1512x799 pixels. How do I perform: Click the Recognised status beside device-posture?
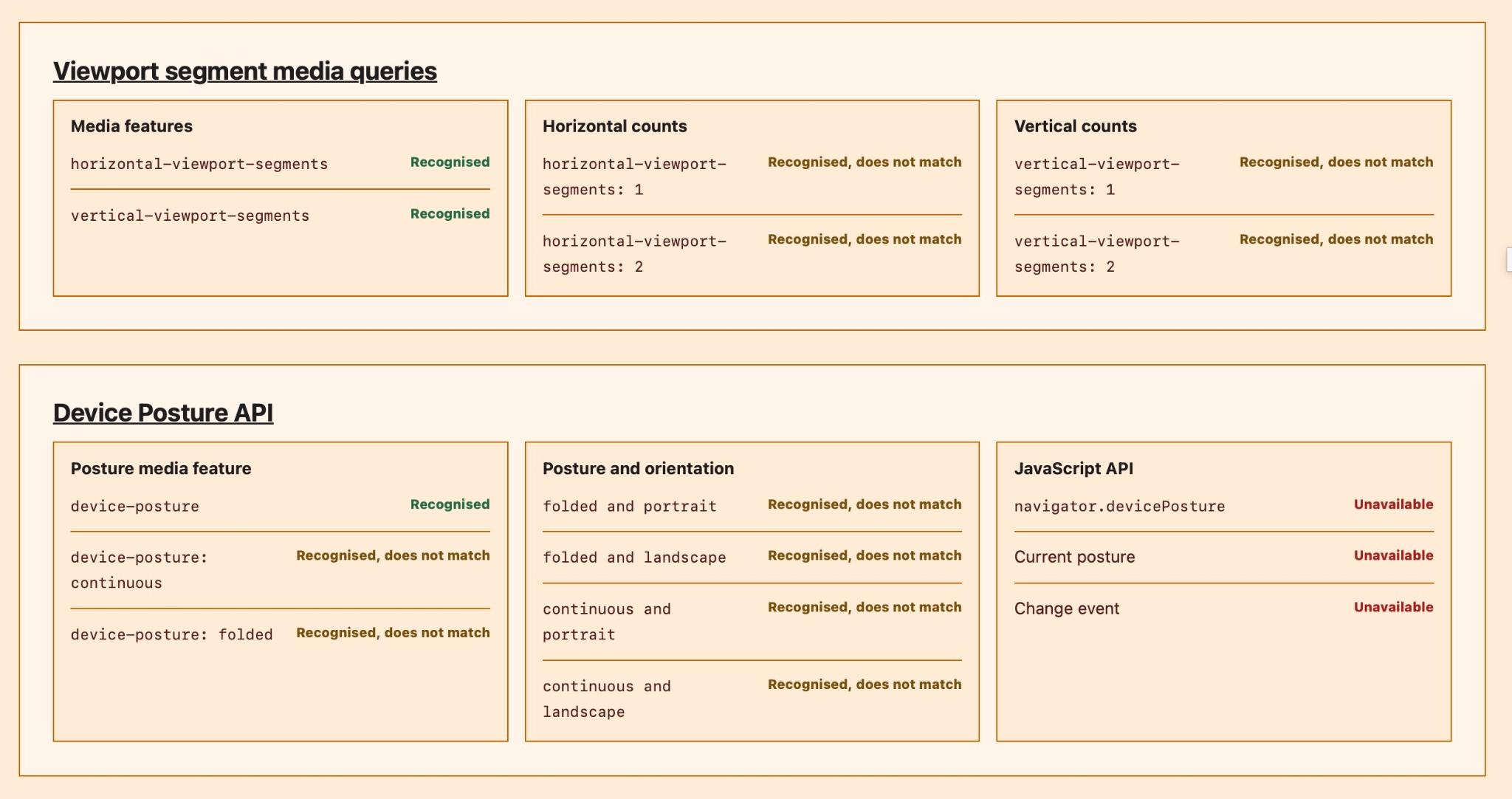pyautogui.click(x=450, y=504)
